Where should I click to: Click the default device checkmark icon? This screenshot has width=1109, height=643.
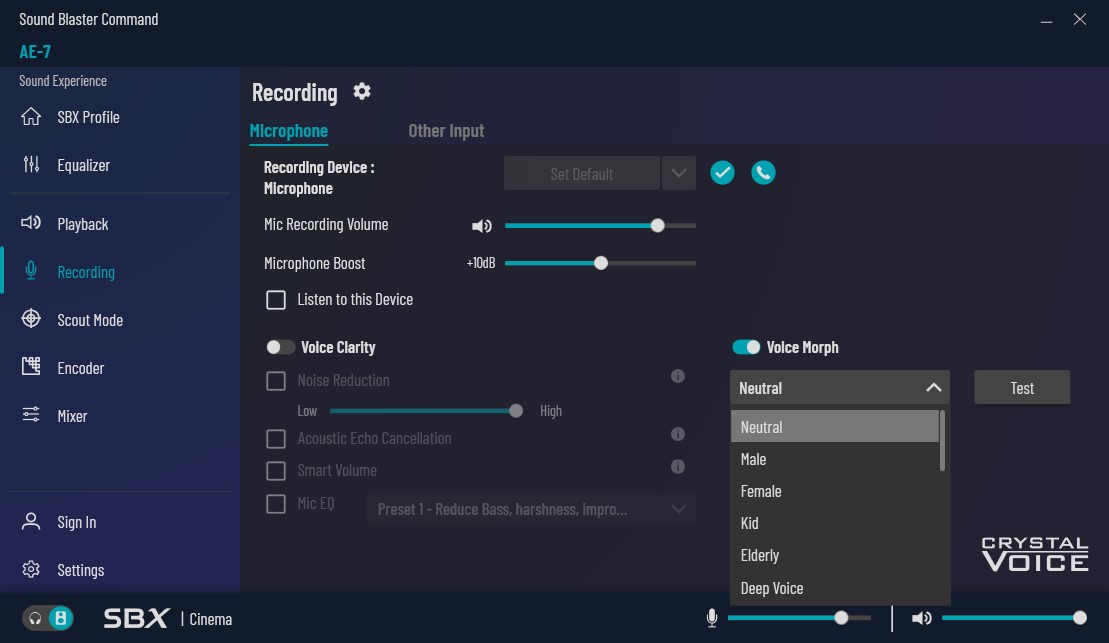(x=722, y=173)
